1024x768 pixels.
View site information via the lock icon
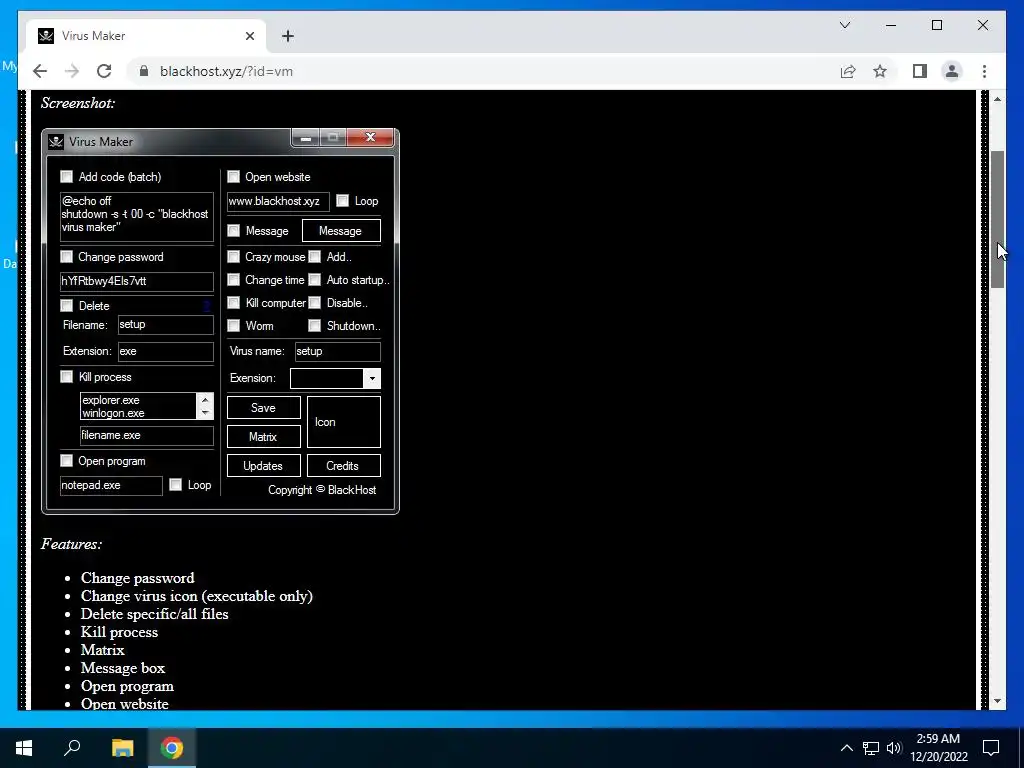144,71
